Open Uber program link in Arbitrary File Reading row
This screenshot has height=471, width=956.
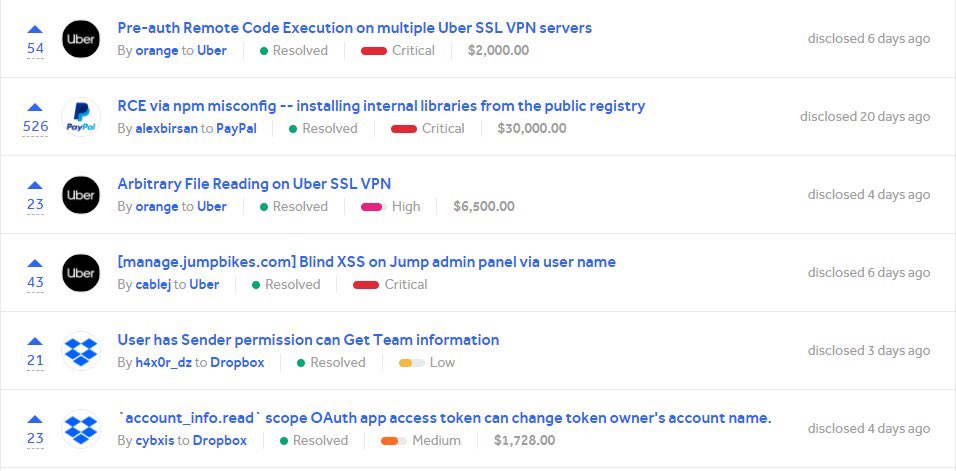(x=212, y=207)
